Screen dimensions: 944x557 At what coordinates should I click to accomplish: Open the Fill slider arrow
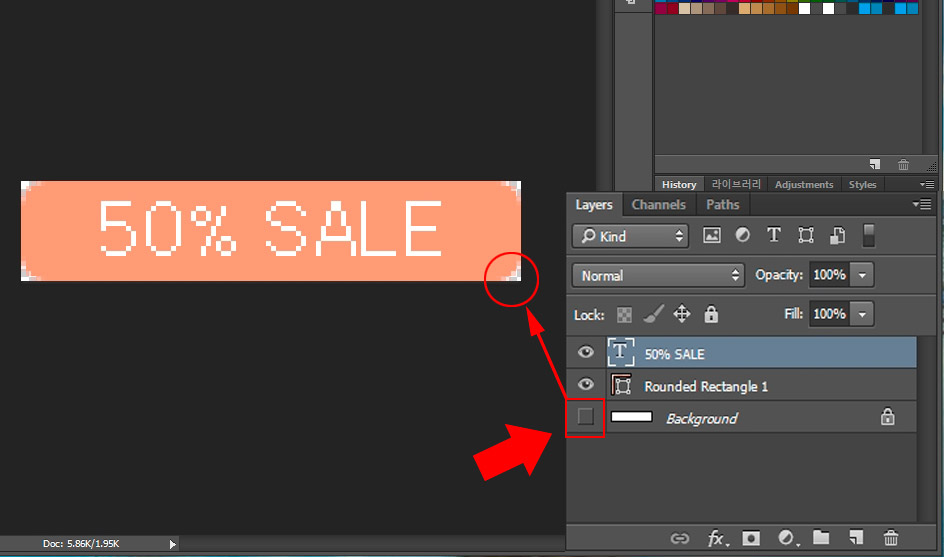coord(862,314)
